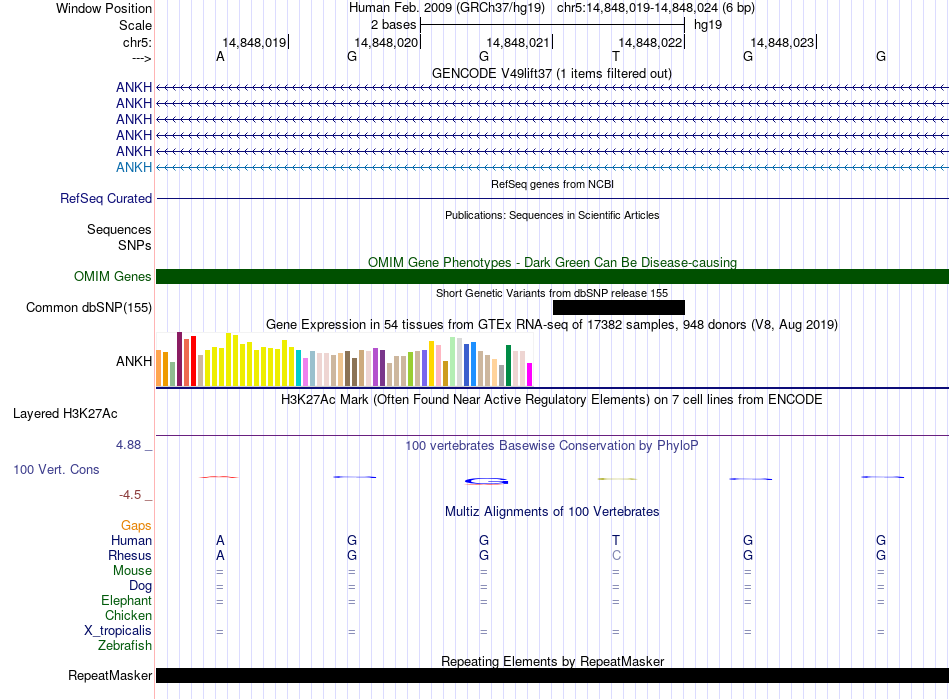The width and height of the screenshot is (950, 699).
Task: Click base T in the Human alignment row
Action: (x=616, y=540)
